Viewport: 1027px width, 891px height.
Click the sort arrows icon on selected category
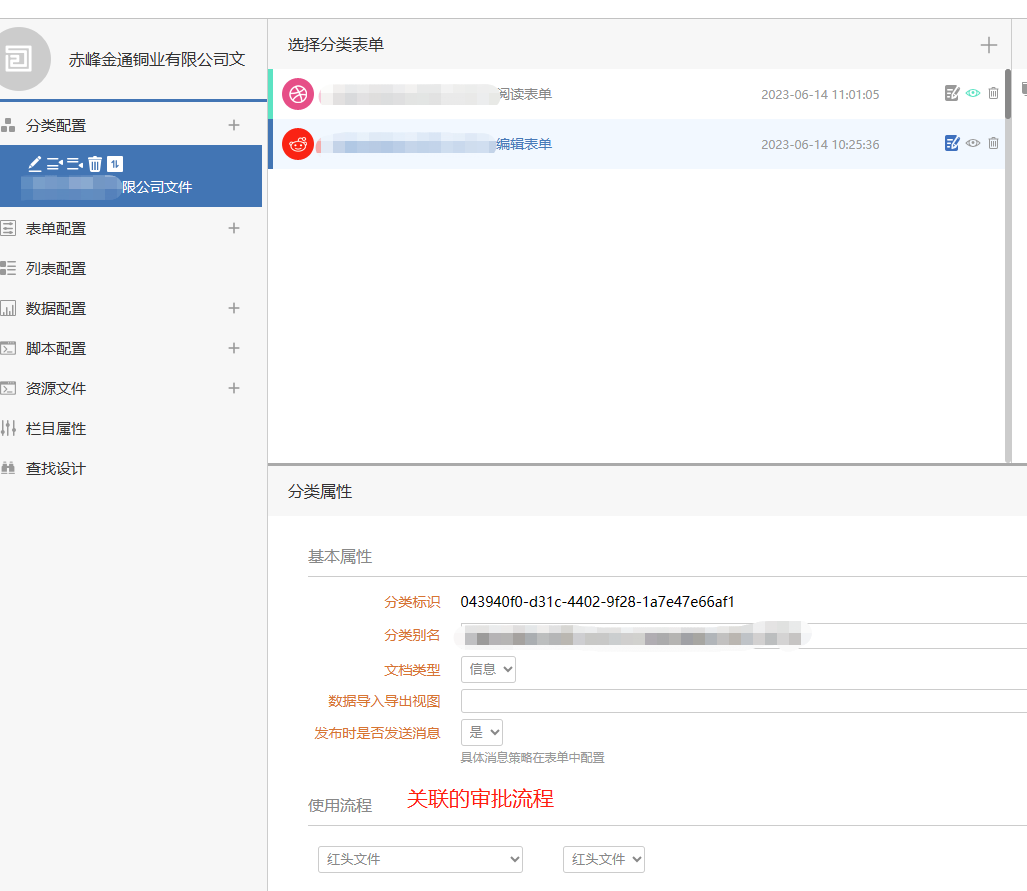pos(115,164)
